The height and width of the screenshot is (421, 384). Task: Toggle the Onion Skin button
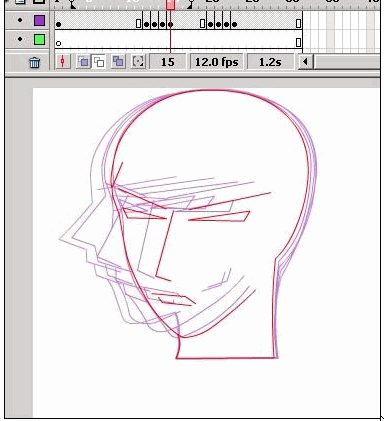click(x=83, y=62)
